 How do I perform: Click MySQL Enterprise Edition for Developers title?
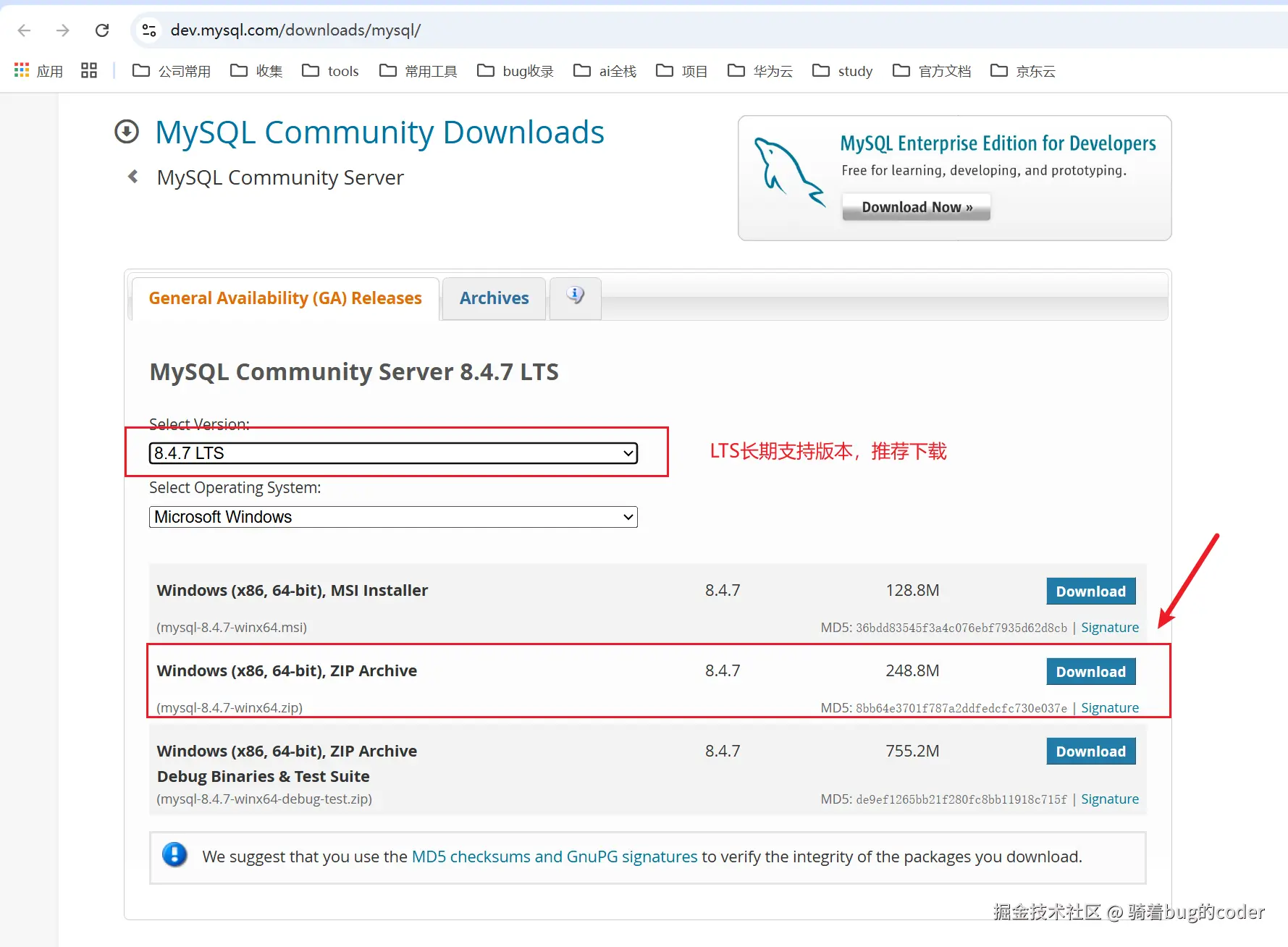998,143
